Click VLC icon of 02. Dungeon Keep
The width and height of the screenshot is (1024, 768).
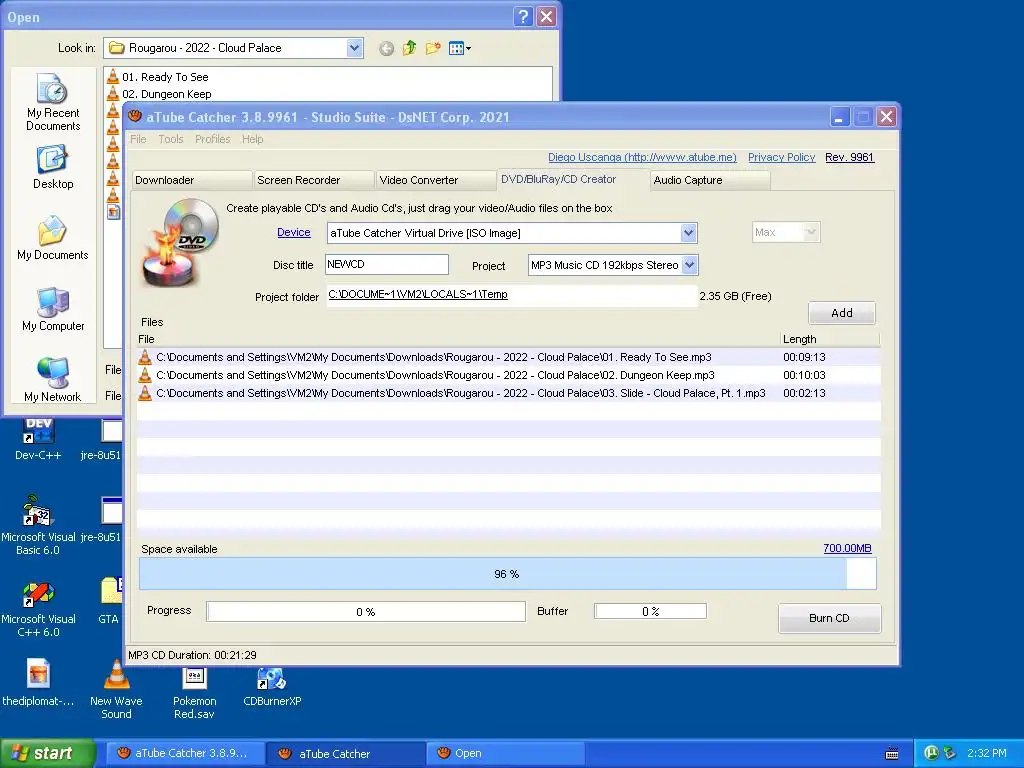click(113, 93)
